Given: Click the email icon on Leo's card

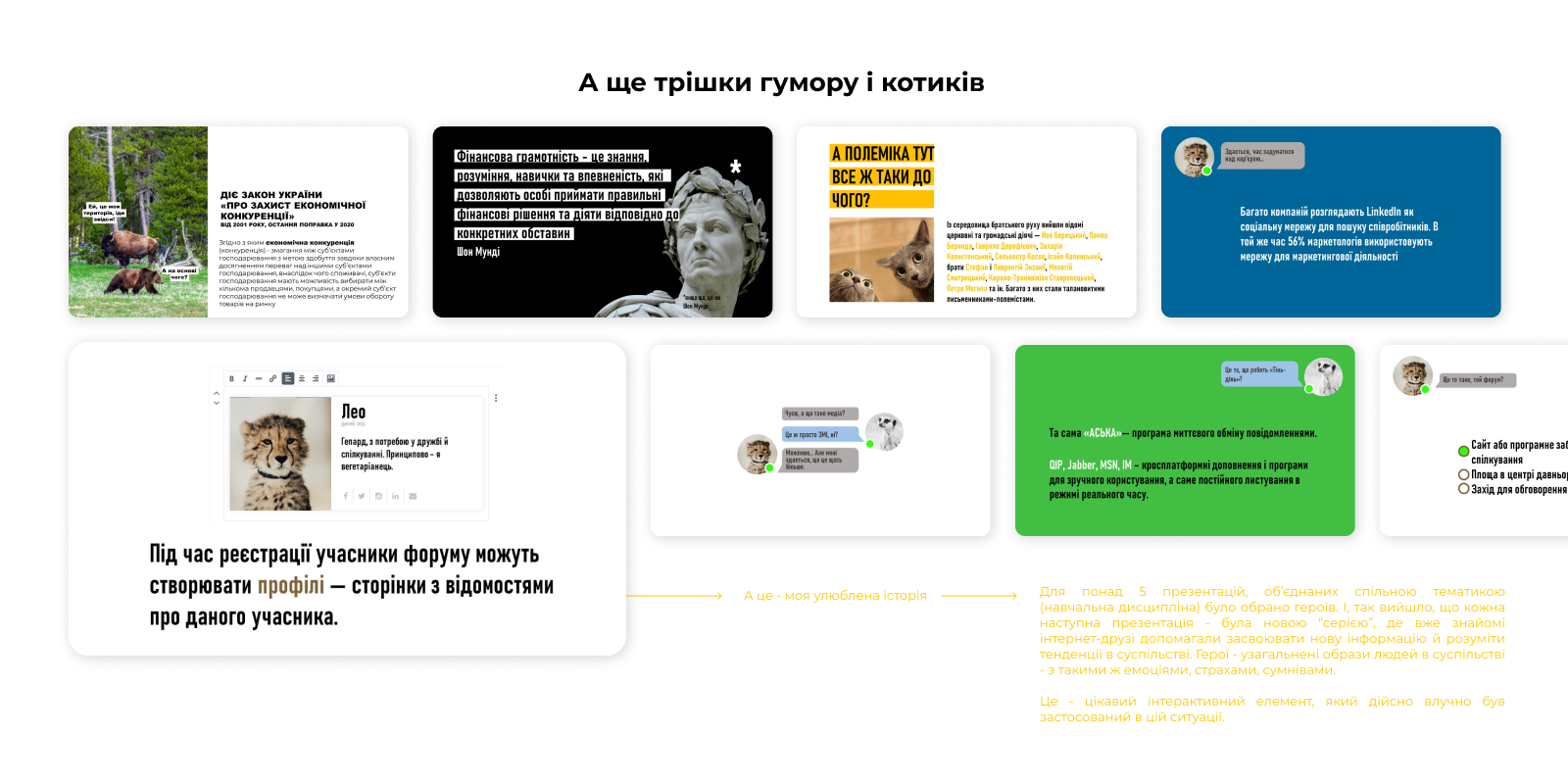Looking at the screenshot, I should pos(413,496).
